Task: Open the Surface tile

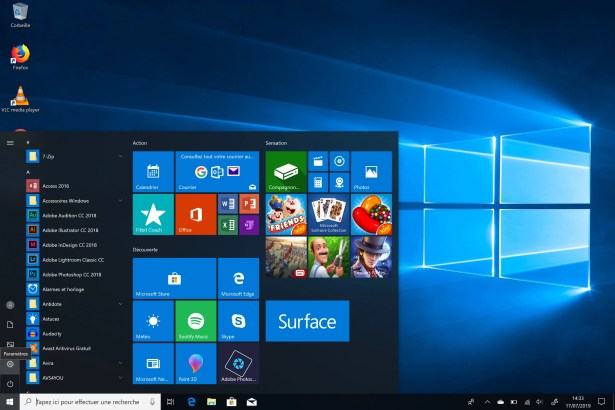Action: pos(308,321)
